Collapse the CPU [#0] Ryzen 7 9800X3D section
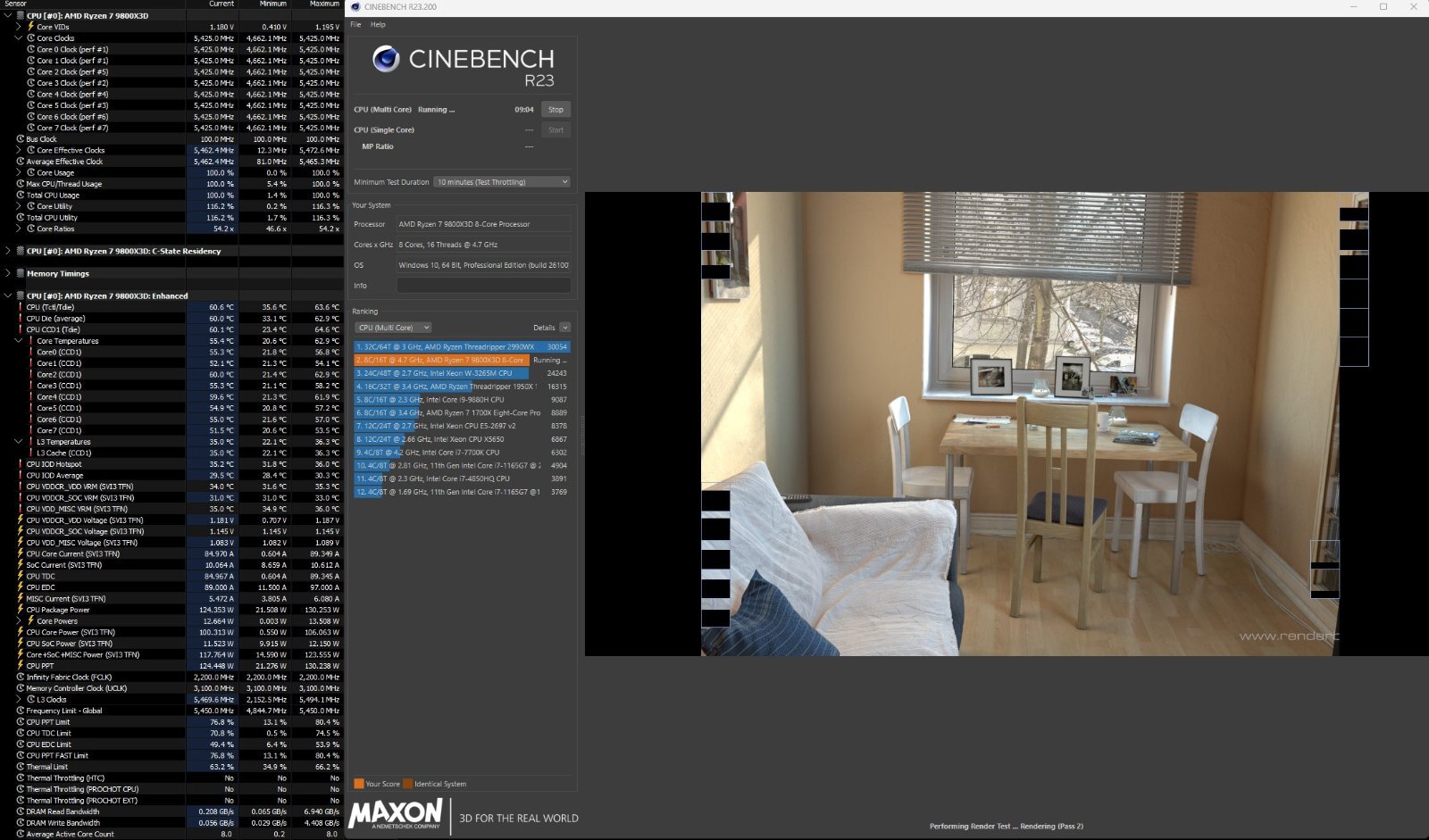1429x840 pixels. point(8,16)
